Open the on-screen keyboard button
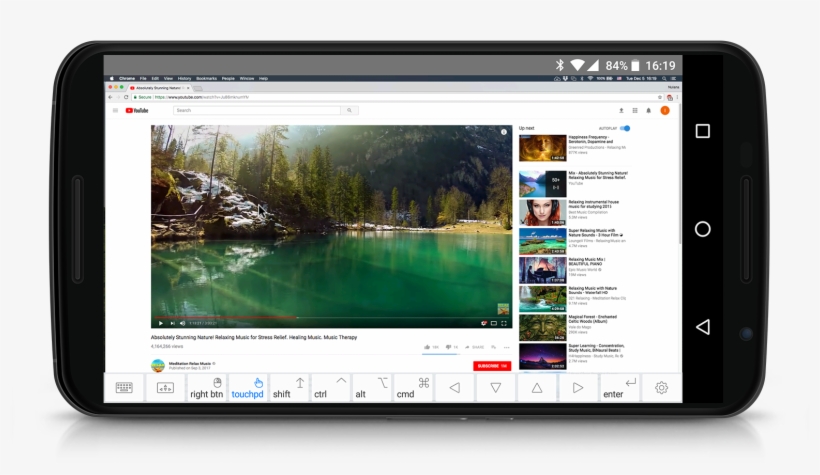Screen dimensions: 820x475 point(124,388)
